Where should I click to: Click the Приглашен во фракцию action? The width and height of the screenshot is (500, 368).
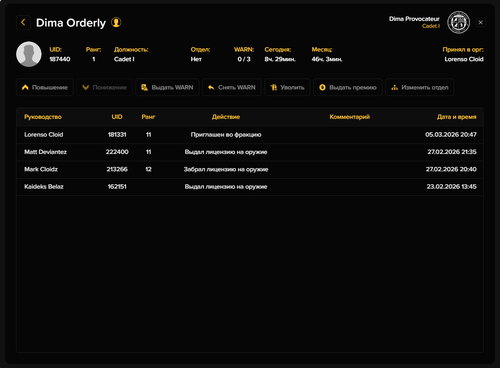[x=226, y=135]
